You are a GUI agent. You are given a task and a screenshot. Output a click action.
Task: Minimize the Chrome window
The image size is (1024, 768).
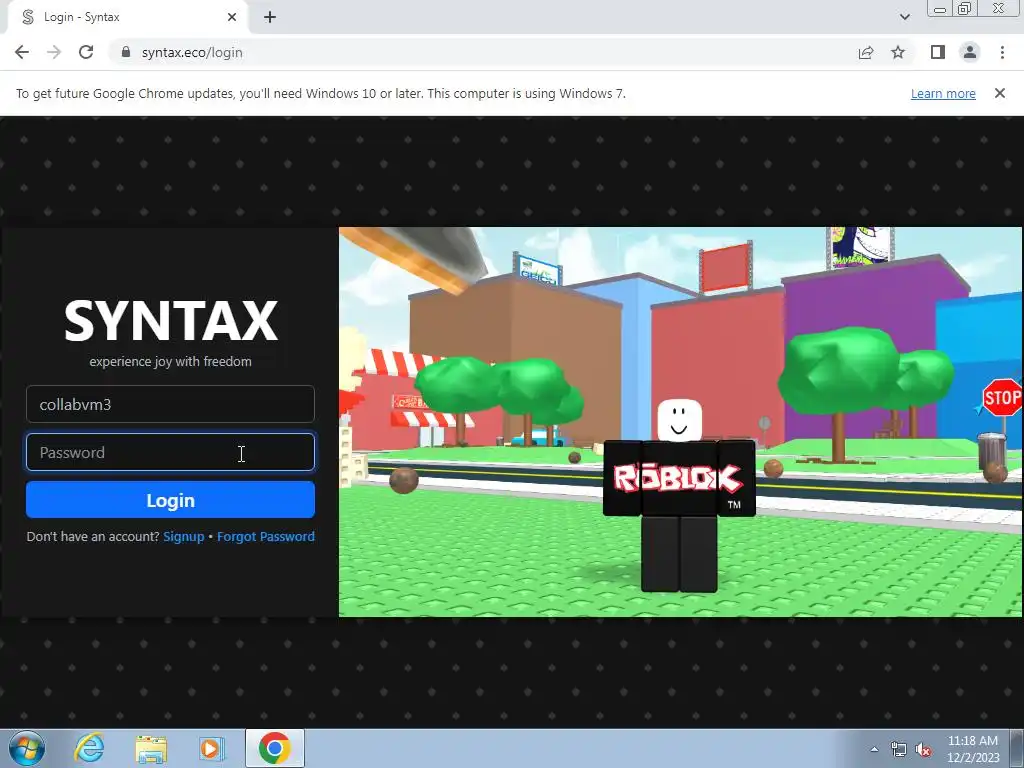tap(940, 8)
